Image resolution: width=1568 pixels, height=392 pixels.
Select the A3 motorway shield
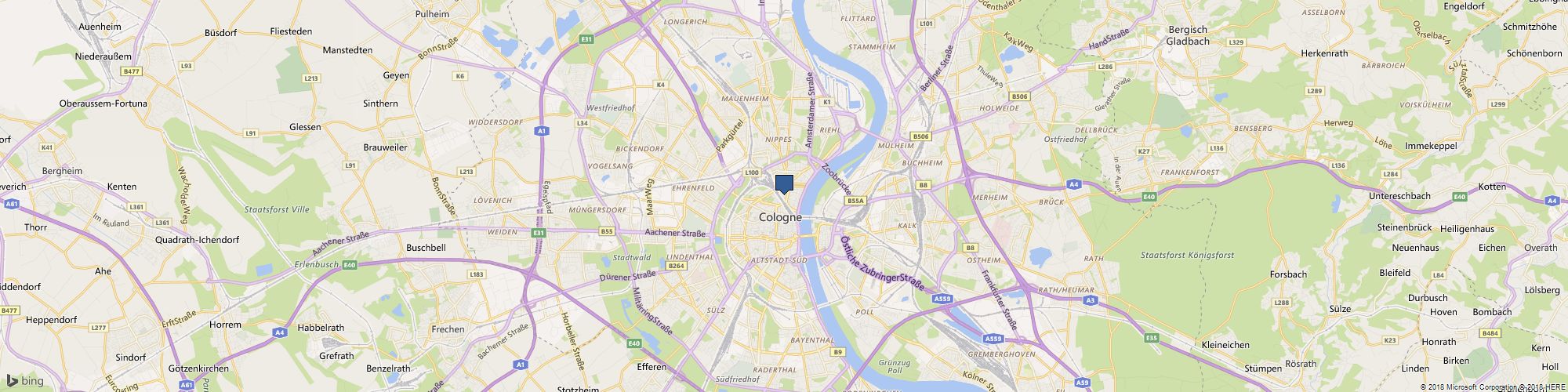[1089, 299]
